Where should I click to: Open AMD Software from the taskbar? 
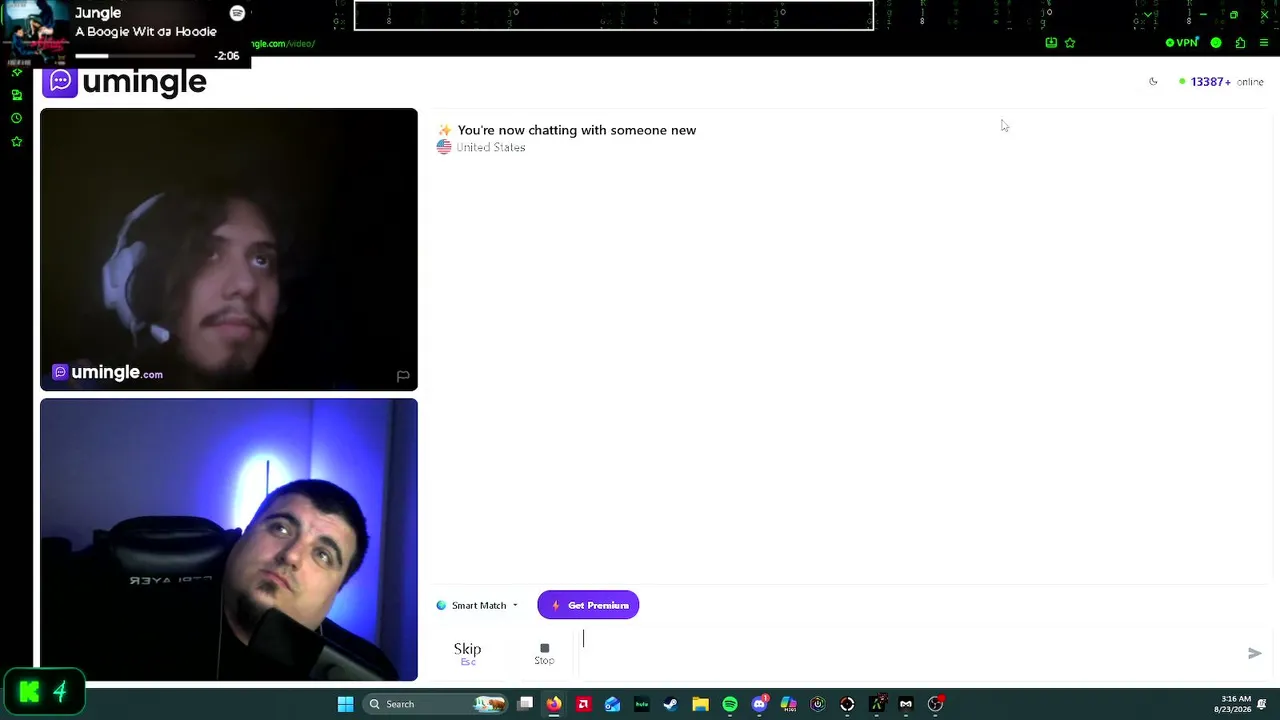[583, 704]
